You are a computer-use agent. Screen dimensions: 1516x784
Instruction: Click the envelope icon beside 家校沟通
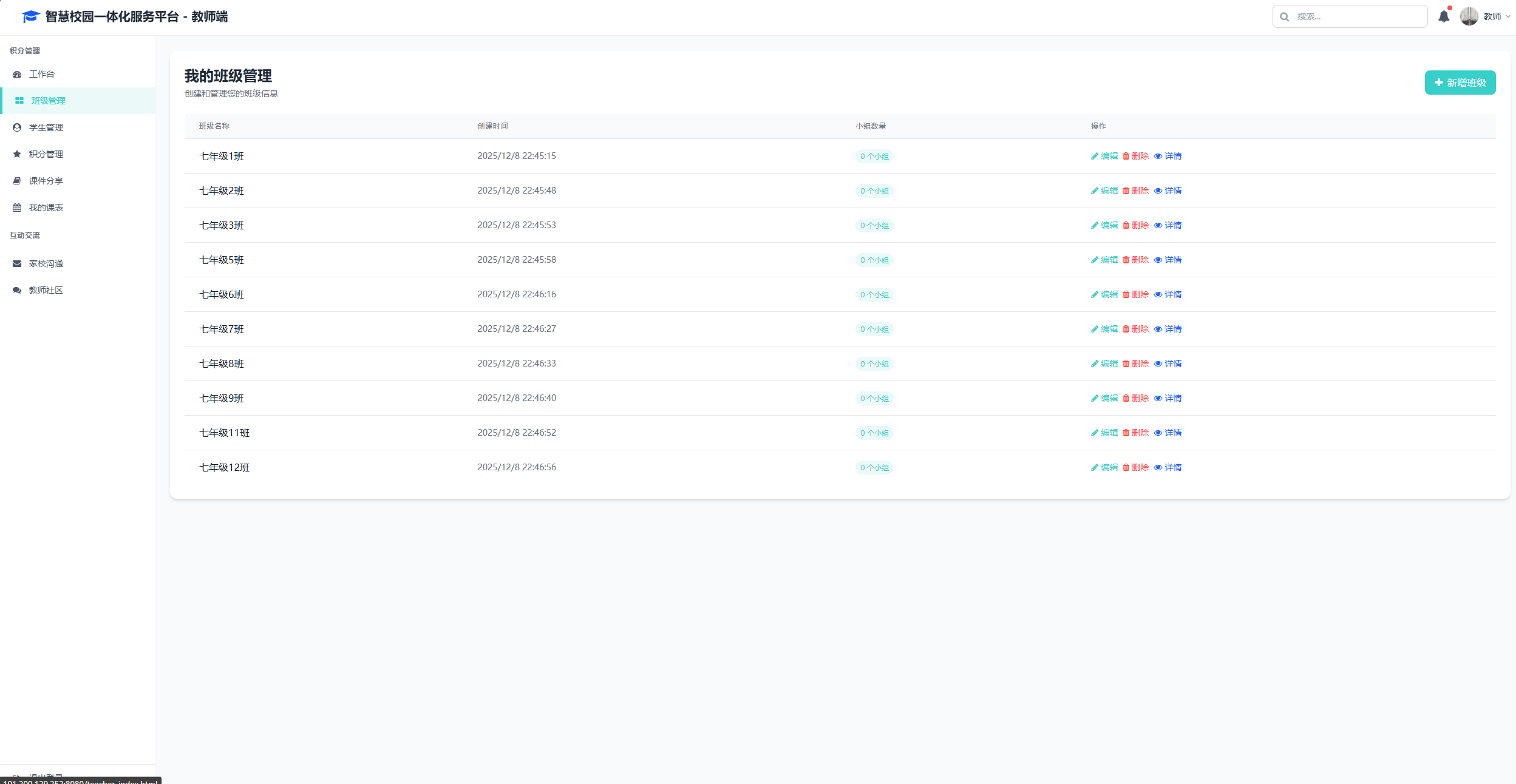[17, 263]
